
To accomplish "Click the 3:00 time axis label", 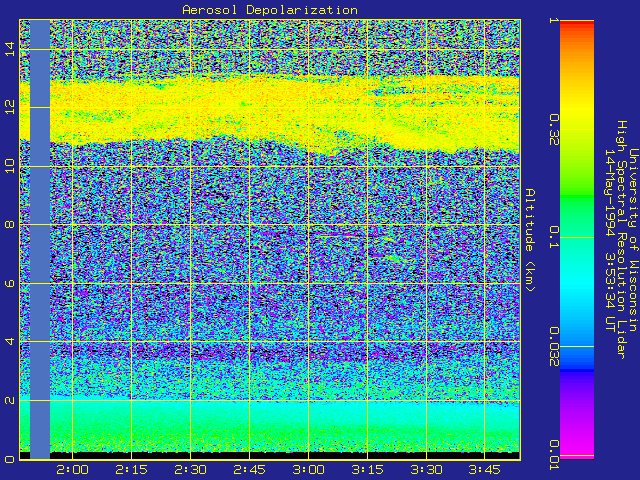I will [x=308, y=469].
